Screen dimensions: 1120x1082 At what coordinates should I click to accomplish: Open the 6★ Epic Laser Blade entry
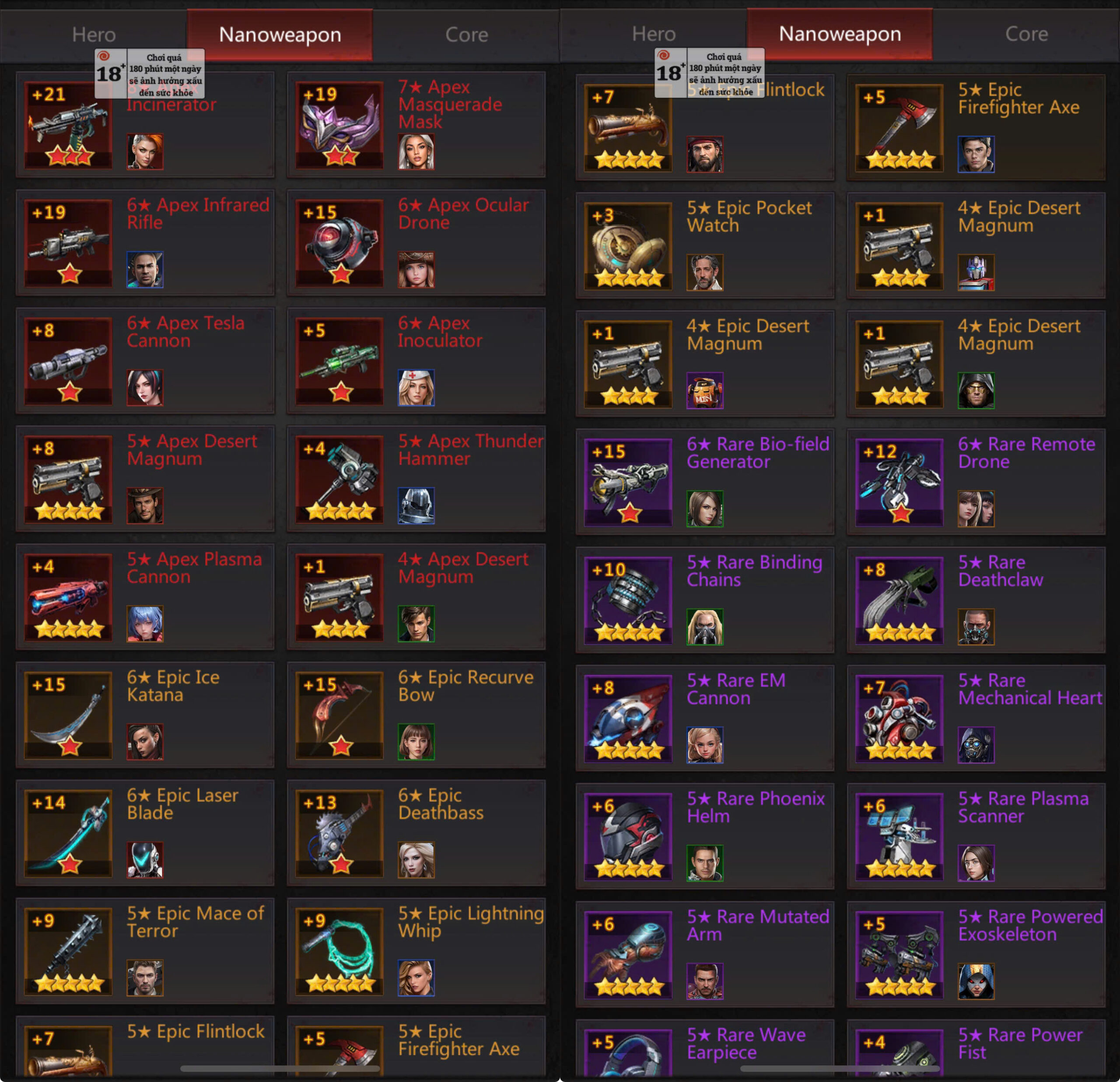145,833
